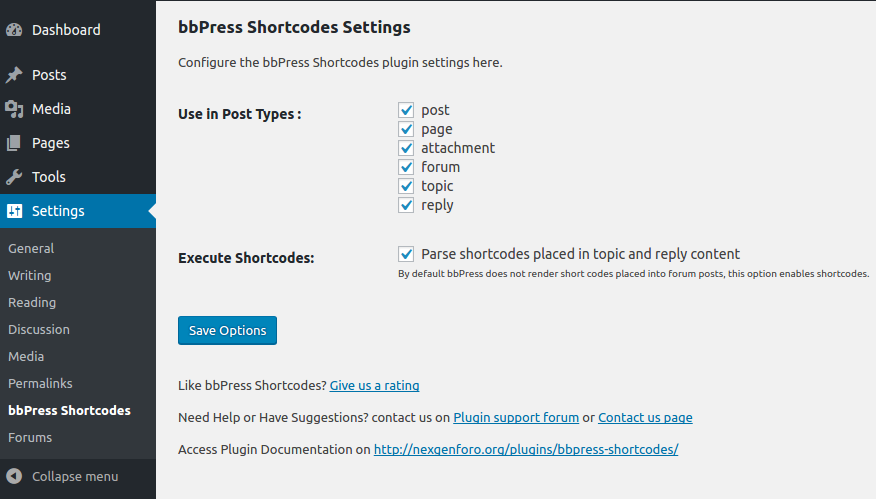Open the Discussion settings page
Viewport: 876px width, 499px height.
click(39, 329)
